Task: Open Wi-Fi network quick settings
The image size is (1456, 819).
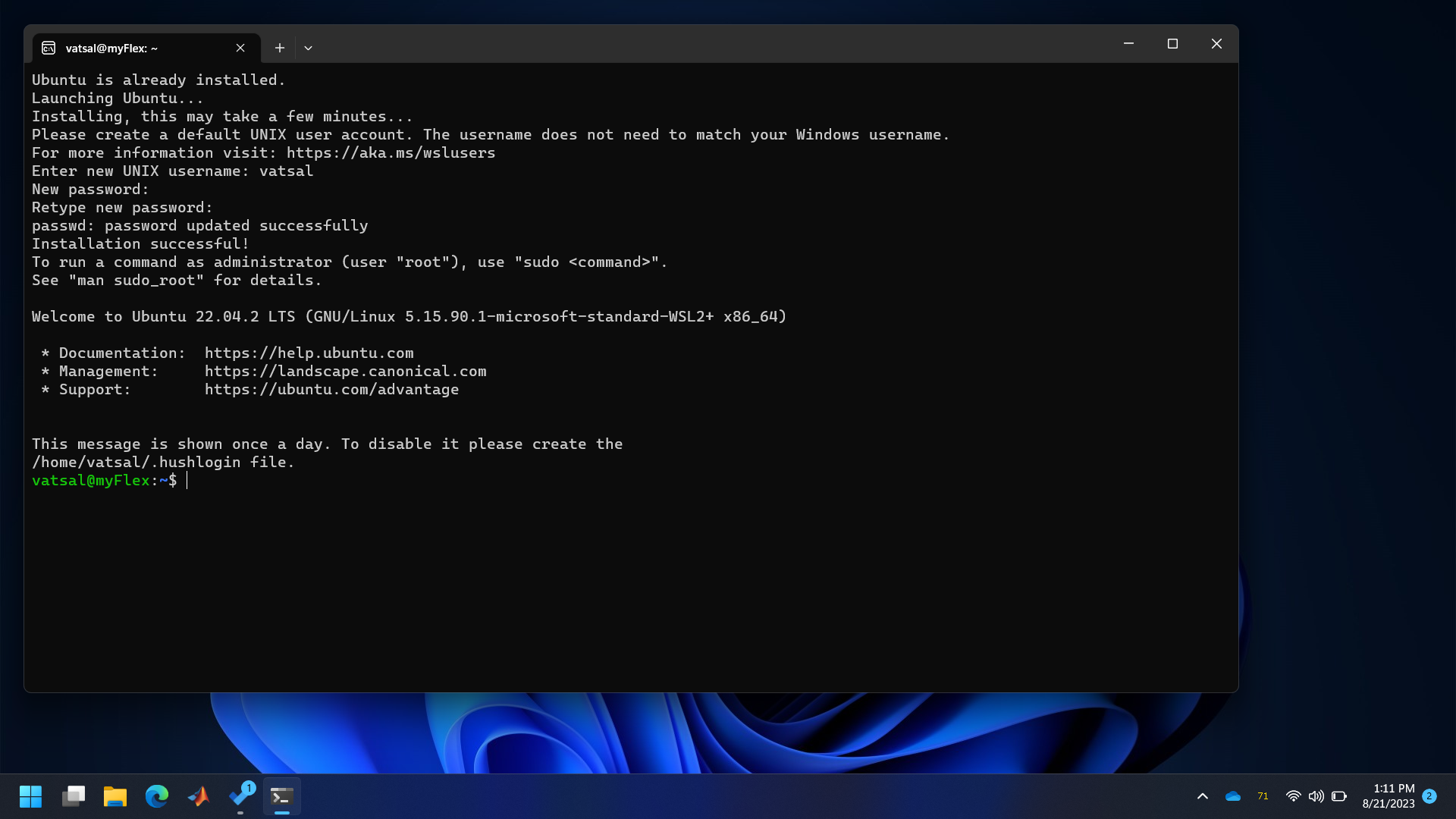Action: coord(1294,796)
